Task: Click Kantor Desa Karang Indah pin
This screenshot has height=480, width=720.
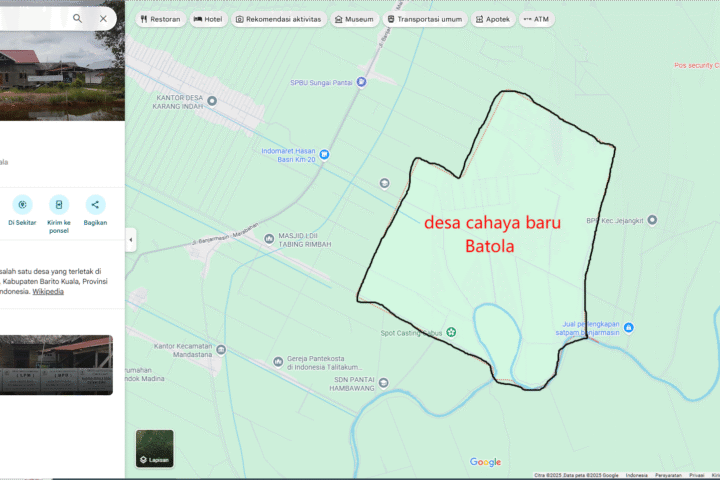Action: pos(212,101)
